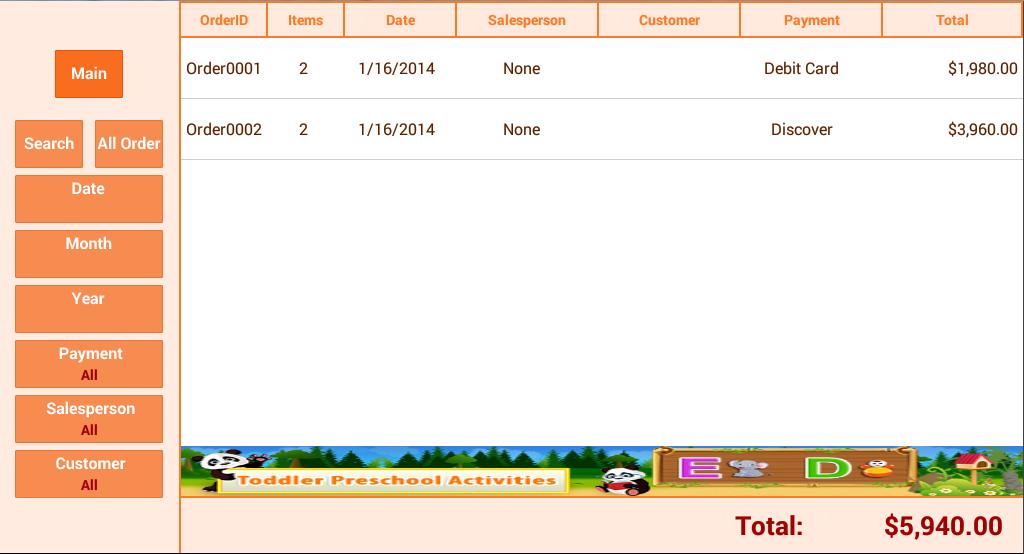
Task: Sort by the Items column header
Action: 305,20
